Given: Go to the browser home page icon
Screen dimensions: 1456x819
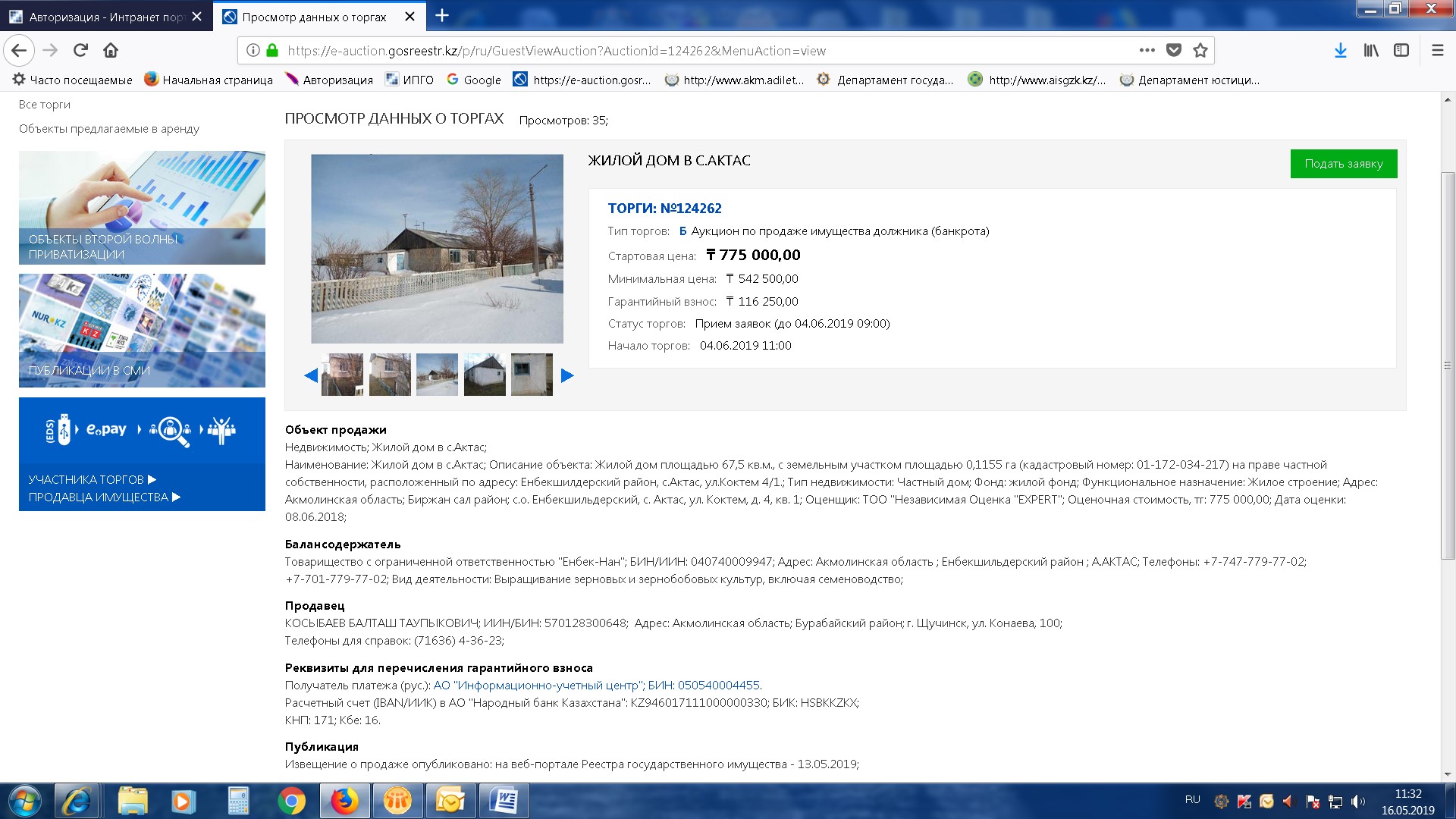Looking at the screenshot, I should [111, 51].
